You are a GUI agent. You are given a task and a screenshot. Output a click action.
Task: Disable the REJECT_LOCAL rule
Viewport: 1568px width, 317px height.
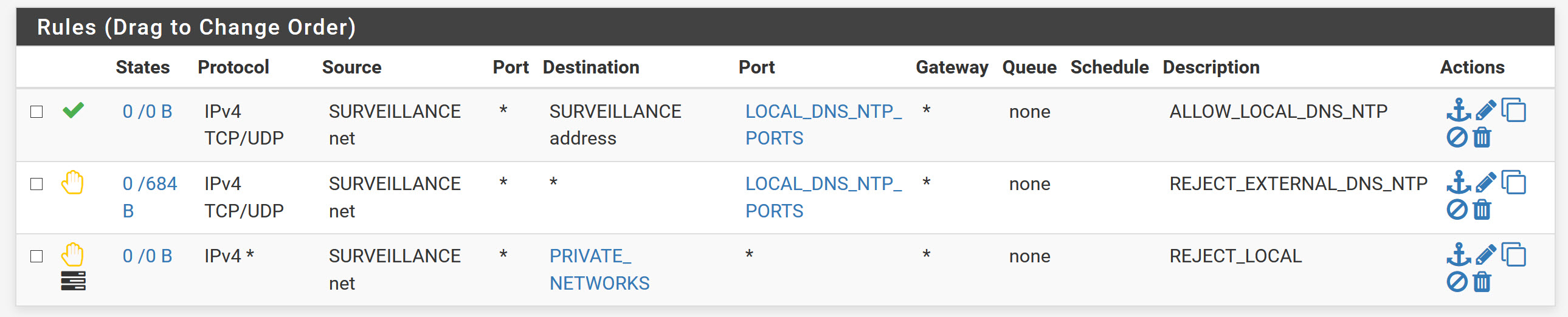point(1457,282)
